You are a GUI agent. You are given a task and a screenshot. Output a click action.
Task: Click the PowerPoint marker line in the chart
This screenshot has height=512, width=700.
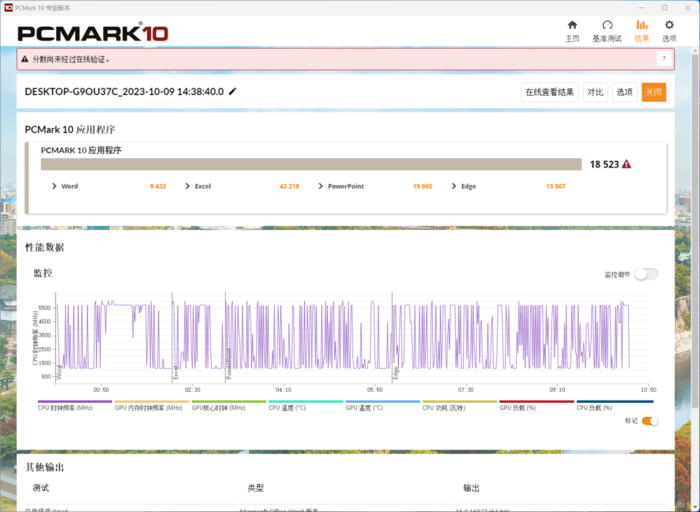[x=225, y=338]
